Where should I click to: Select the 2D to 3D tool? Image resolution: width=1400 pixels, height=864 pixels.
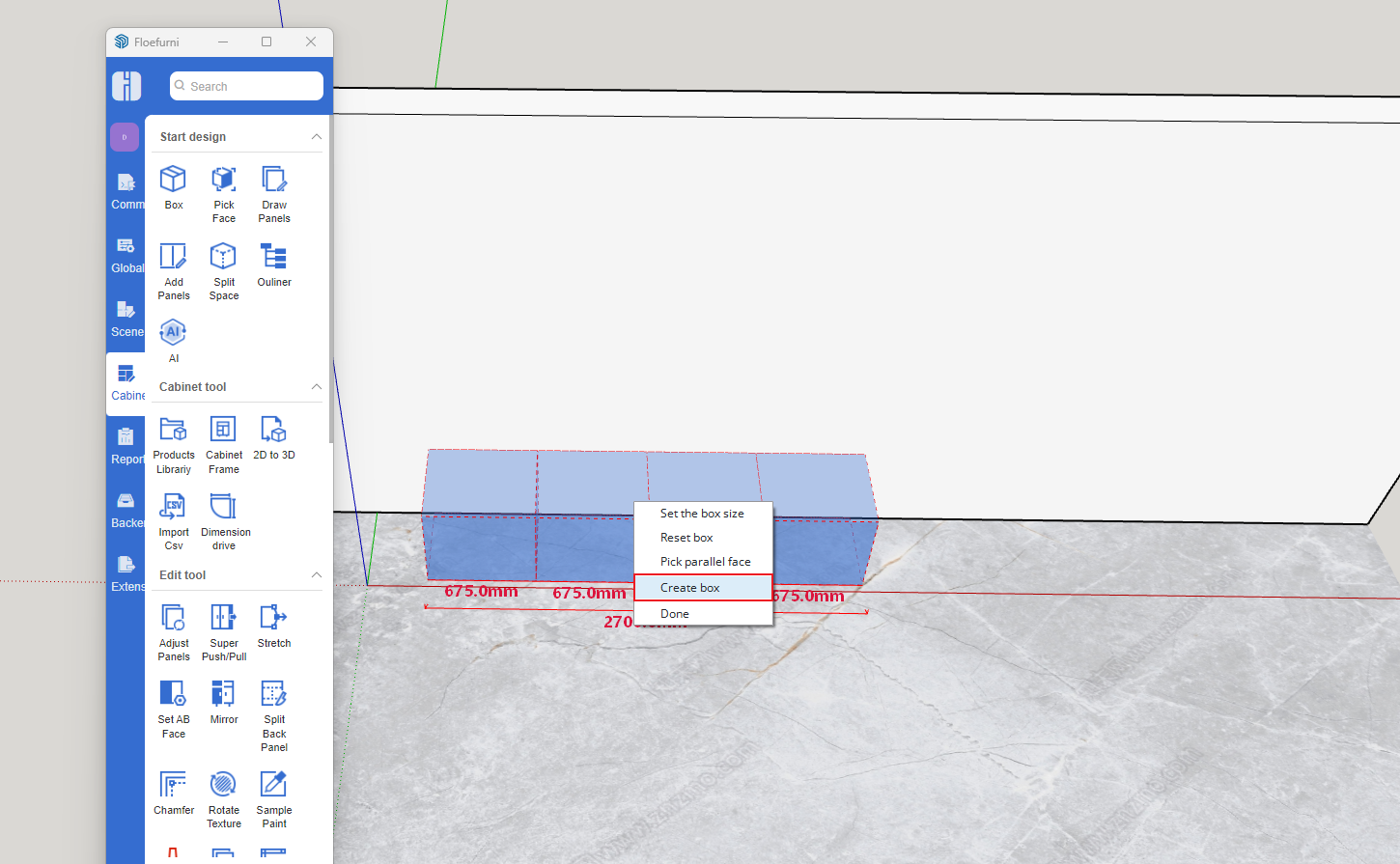(274, 431)
